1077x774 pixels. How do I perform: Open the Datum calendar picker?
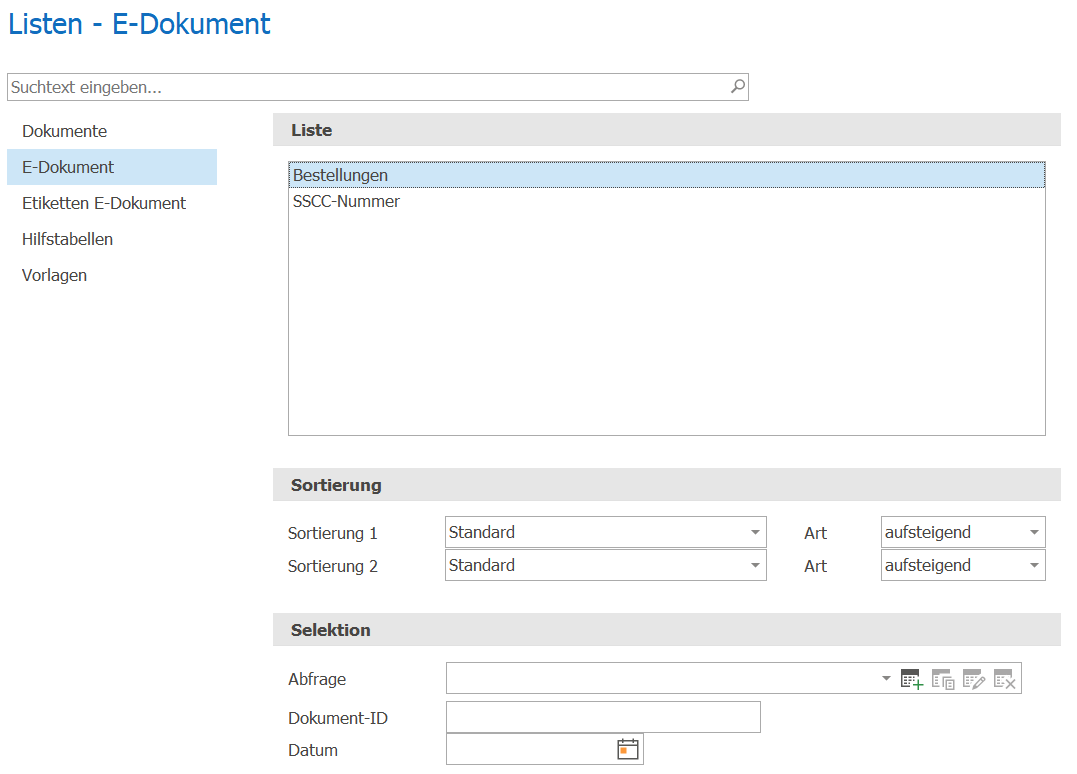(628, 749)
